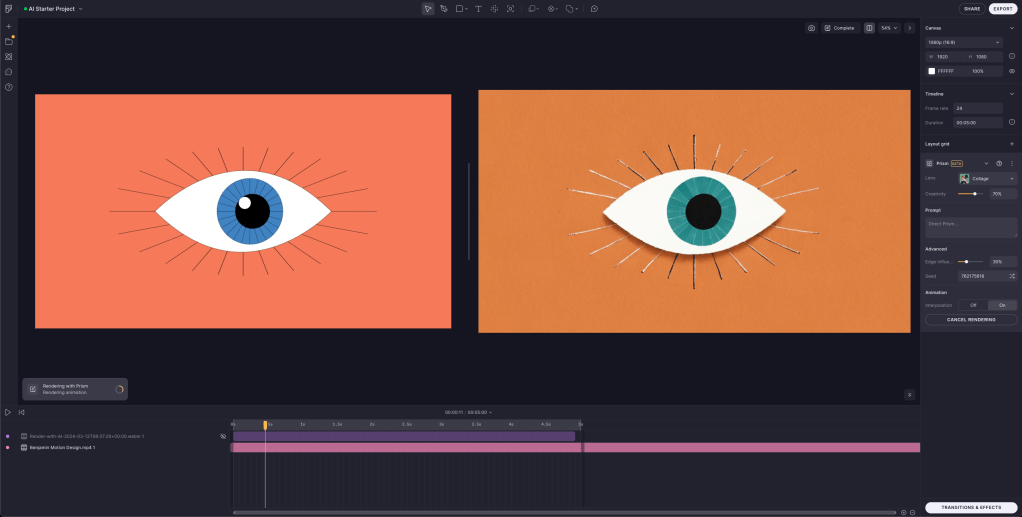Click the EXPORT button
This screenshot has width=1022, height=517.
click(1002, 8)
